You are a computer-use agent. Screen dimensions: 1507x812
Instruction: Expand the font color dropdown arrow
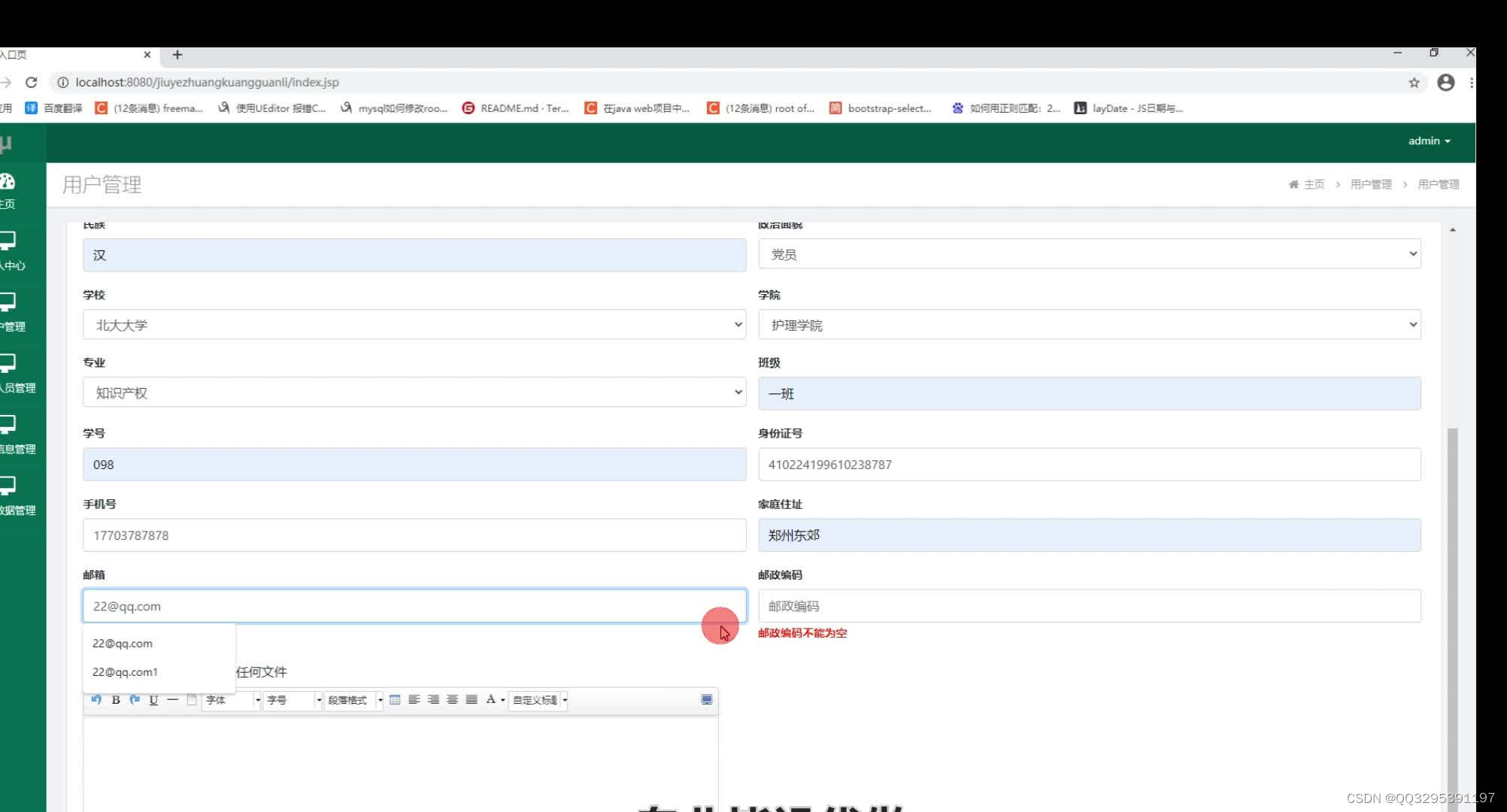coord(503,700)
